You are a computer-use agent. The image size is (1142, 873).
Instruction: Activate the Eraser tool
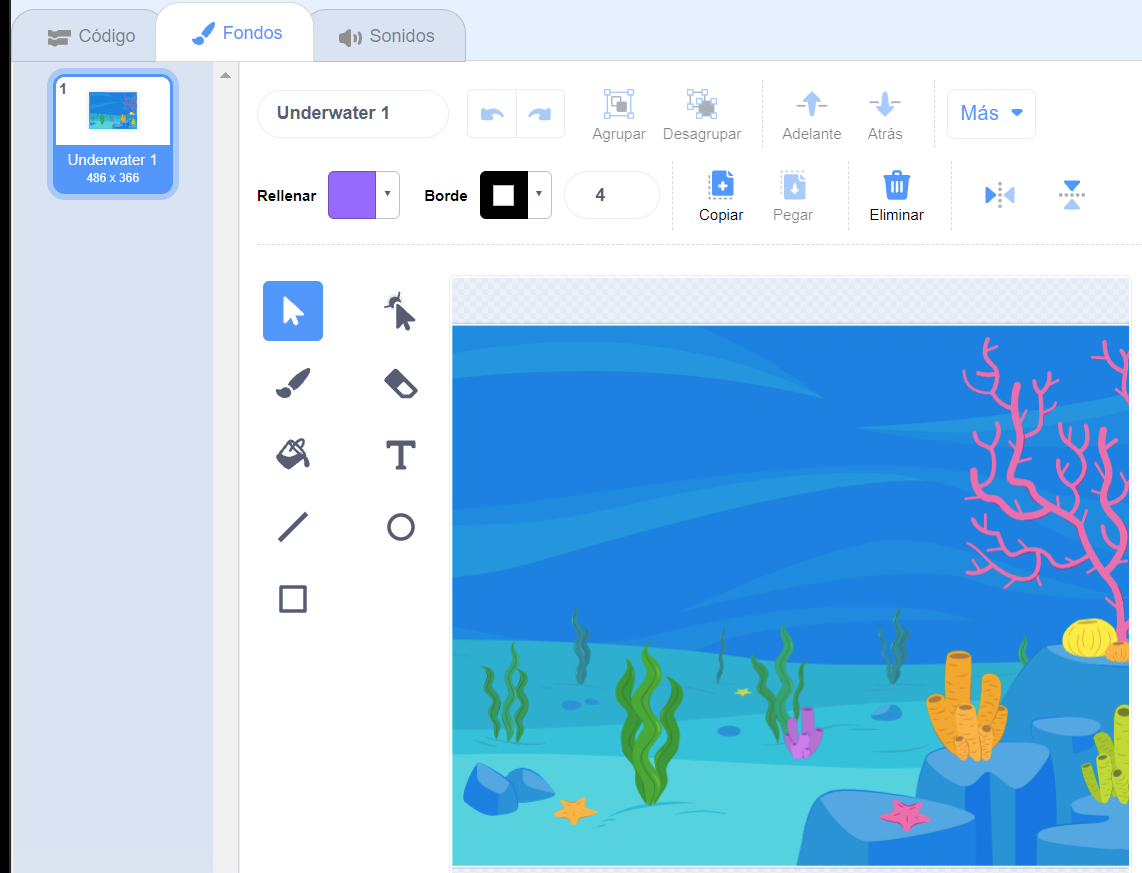tap(400, 383)
